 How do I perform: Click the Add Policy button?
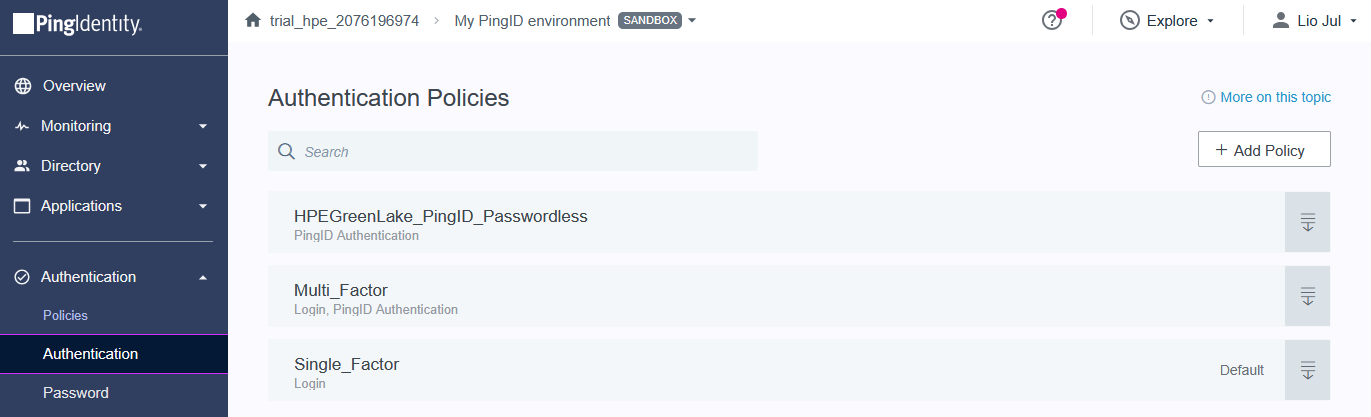click(x=1264, y=150)
